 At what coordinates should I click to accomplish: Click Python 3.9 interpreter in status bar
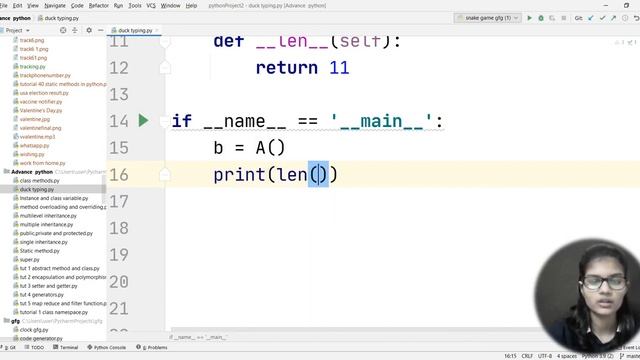pyautogui.click(x=598, y=356)
